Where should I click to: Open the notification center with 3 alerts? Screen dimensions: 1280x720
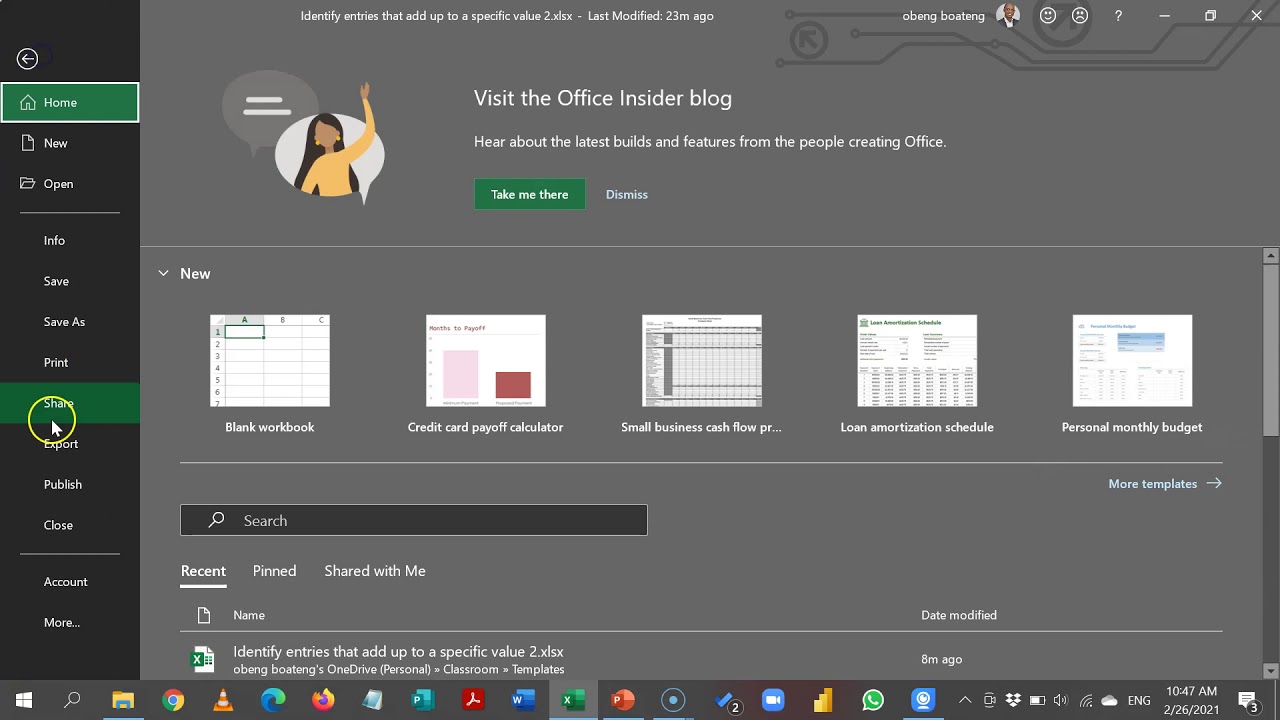(1248, 700)
